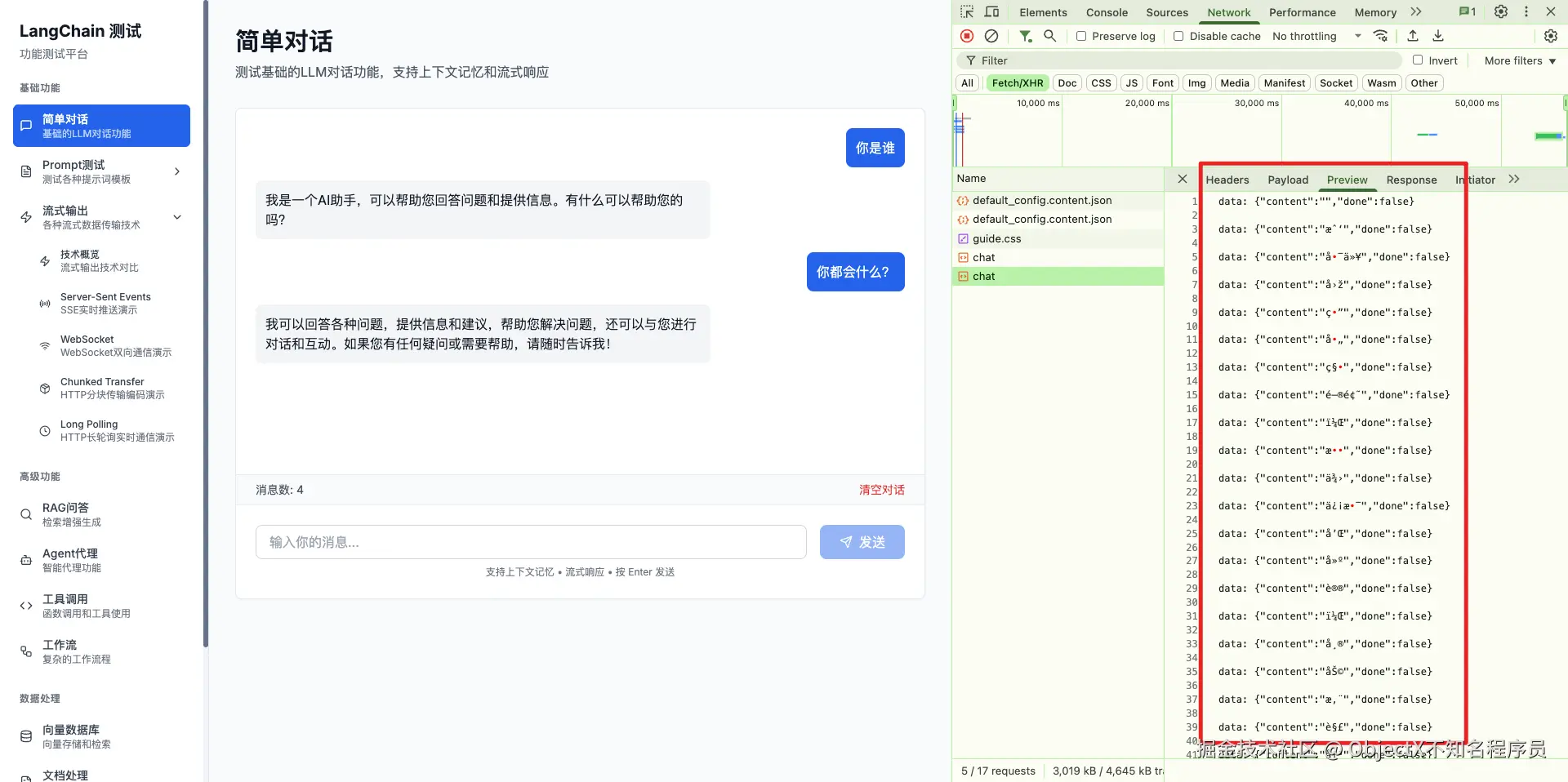Click the 发送 send button

click(862, 542)
